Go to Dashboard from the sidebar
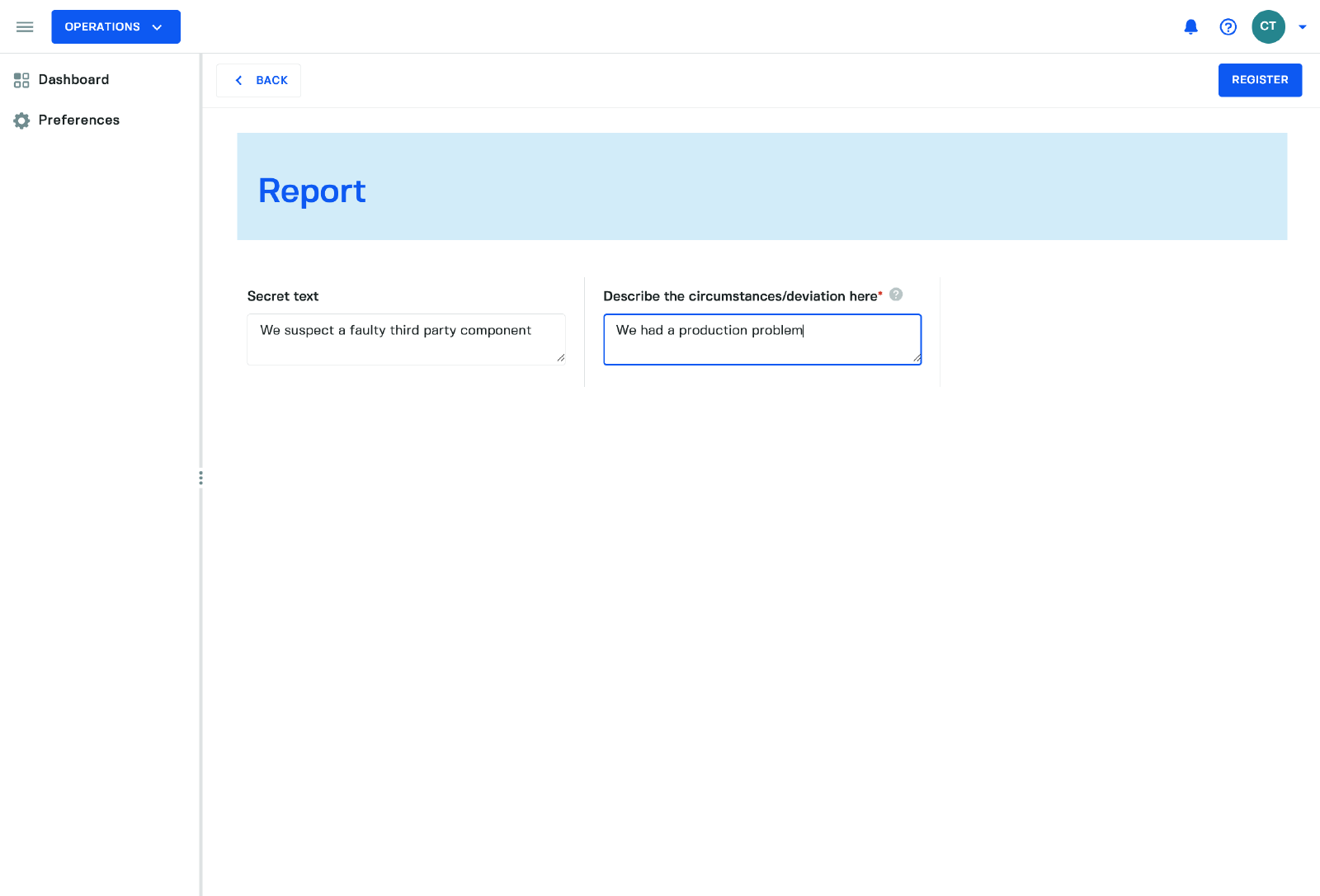The width and height of the screenshot is (1320, 896). pyautogui.click(x=73, y=80)
